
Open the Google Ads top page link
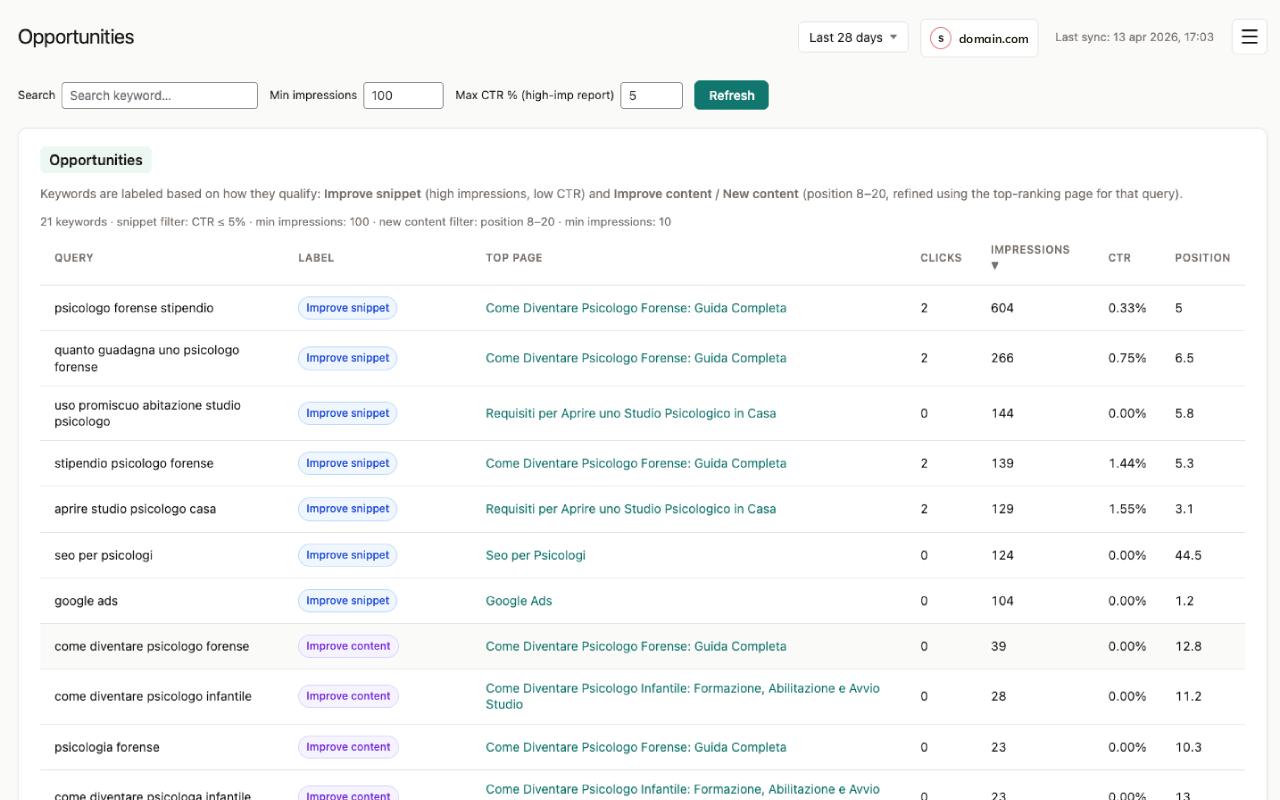[x=519, y=601]
